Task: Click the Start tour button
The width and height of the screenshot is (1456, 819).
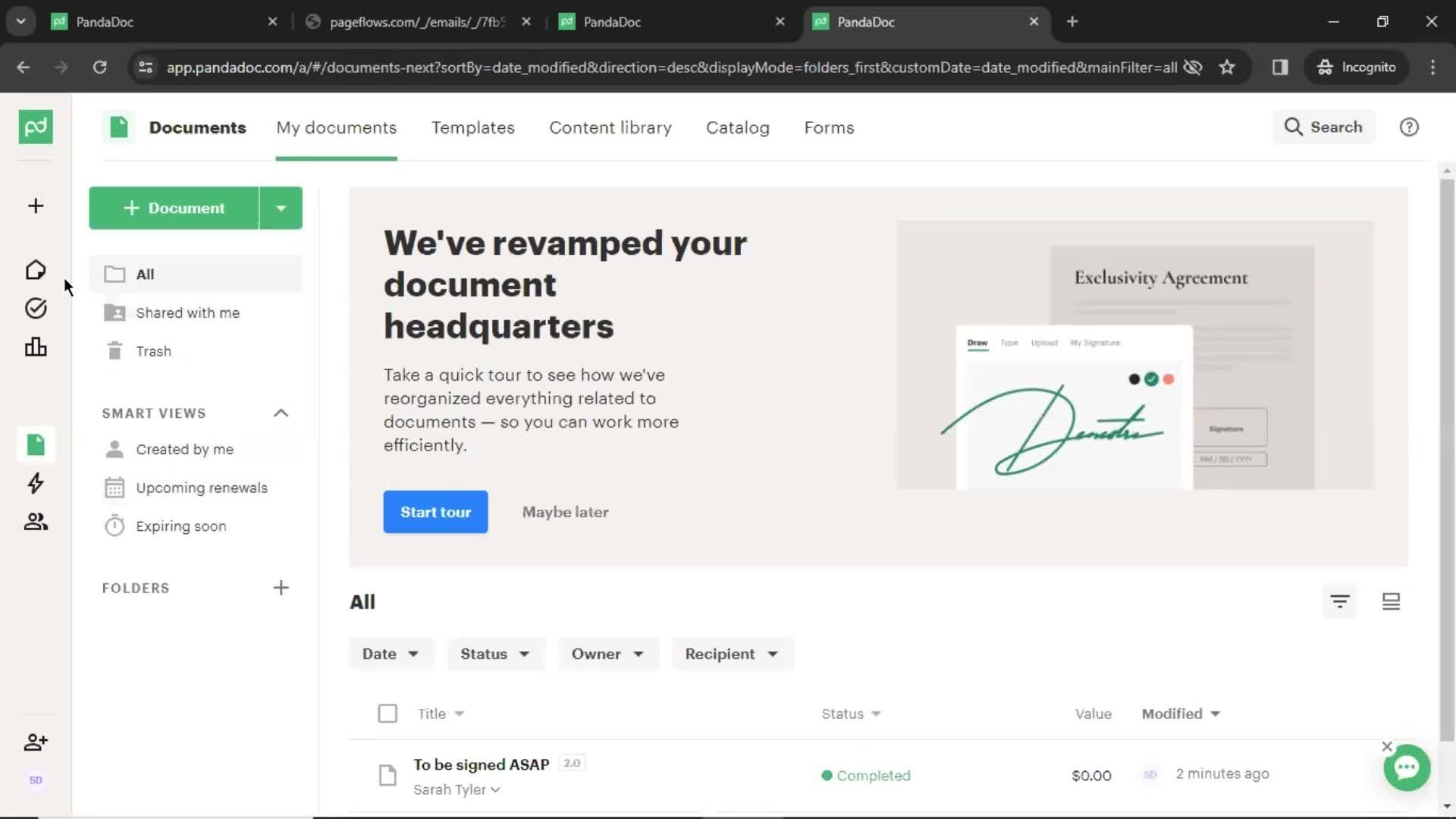Action: coord(435,511)
